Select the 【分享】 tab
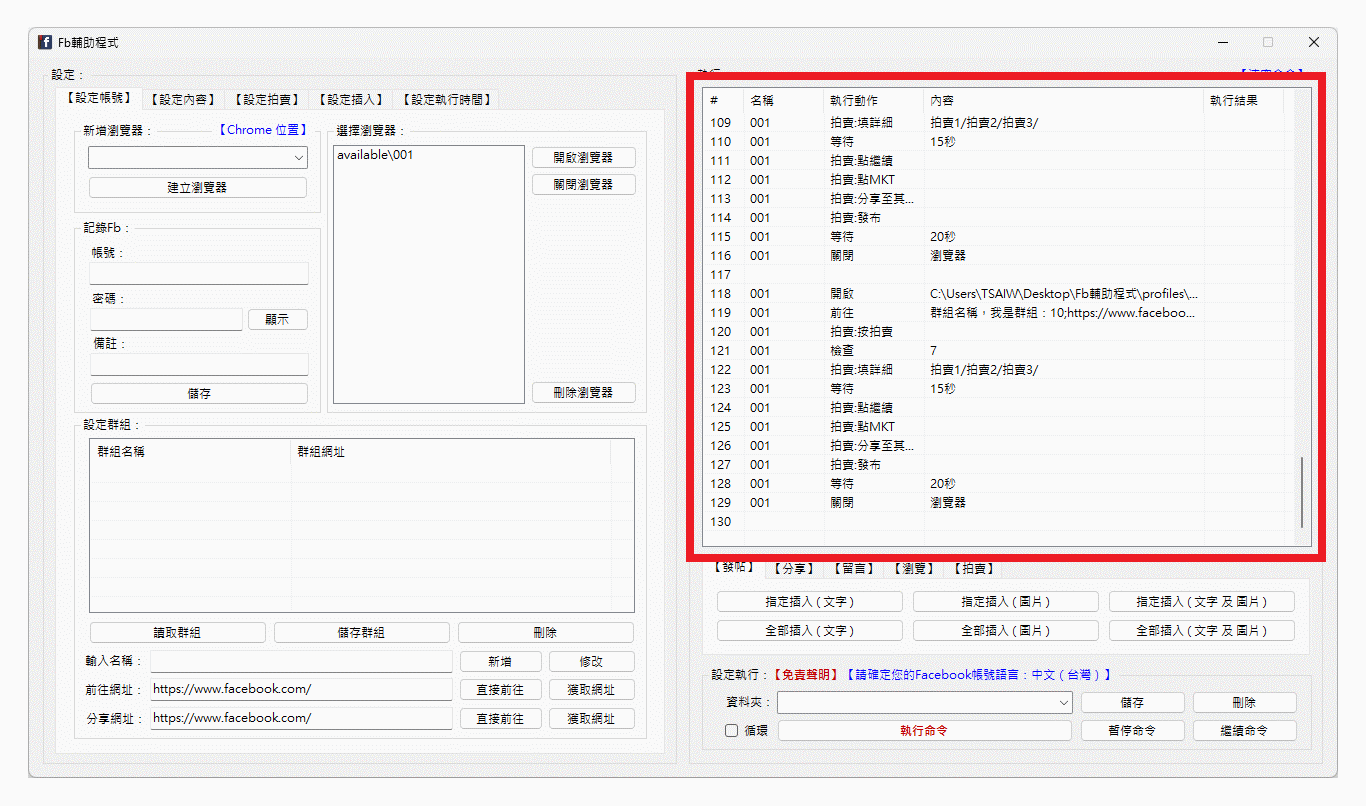 [794, 568]
